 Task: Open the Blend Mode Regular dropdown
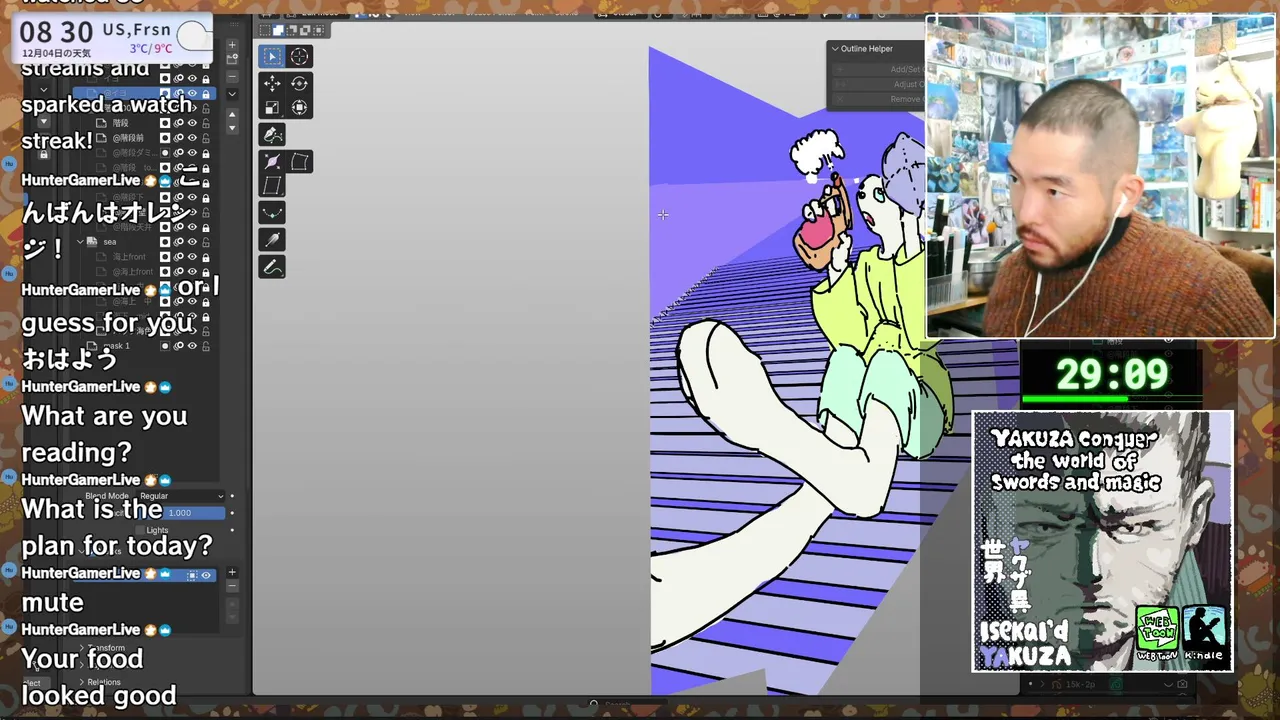click(180, 496)
